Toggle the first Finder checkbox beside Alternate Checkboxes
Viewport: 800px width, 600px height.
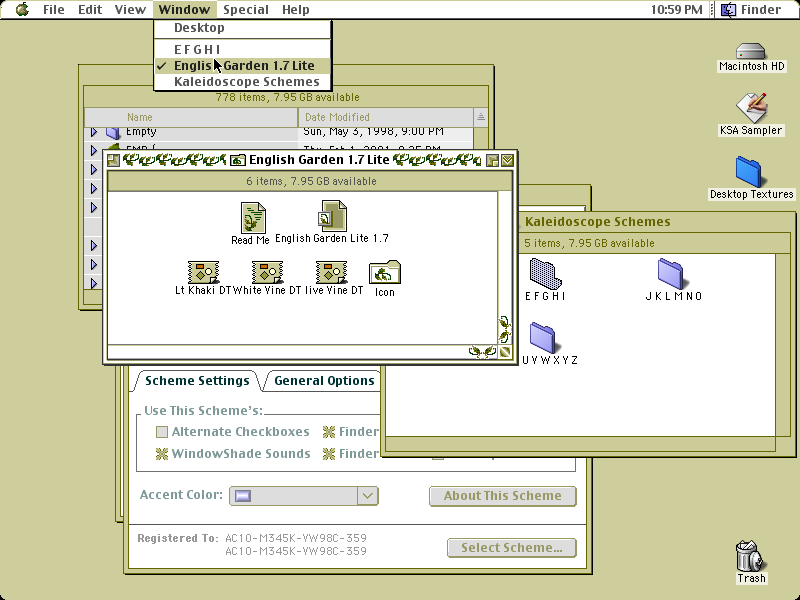pos(329,432)
